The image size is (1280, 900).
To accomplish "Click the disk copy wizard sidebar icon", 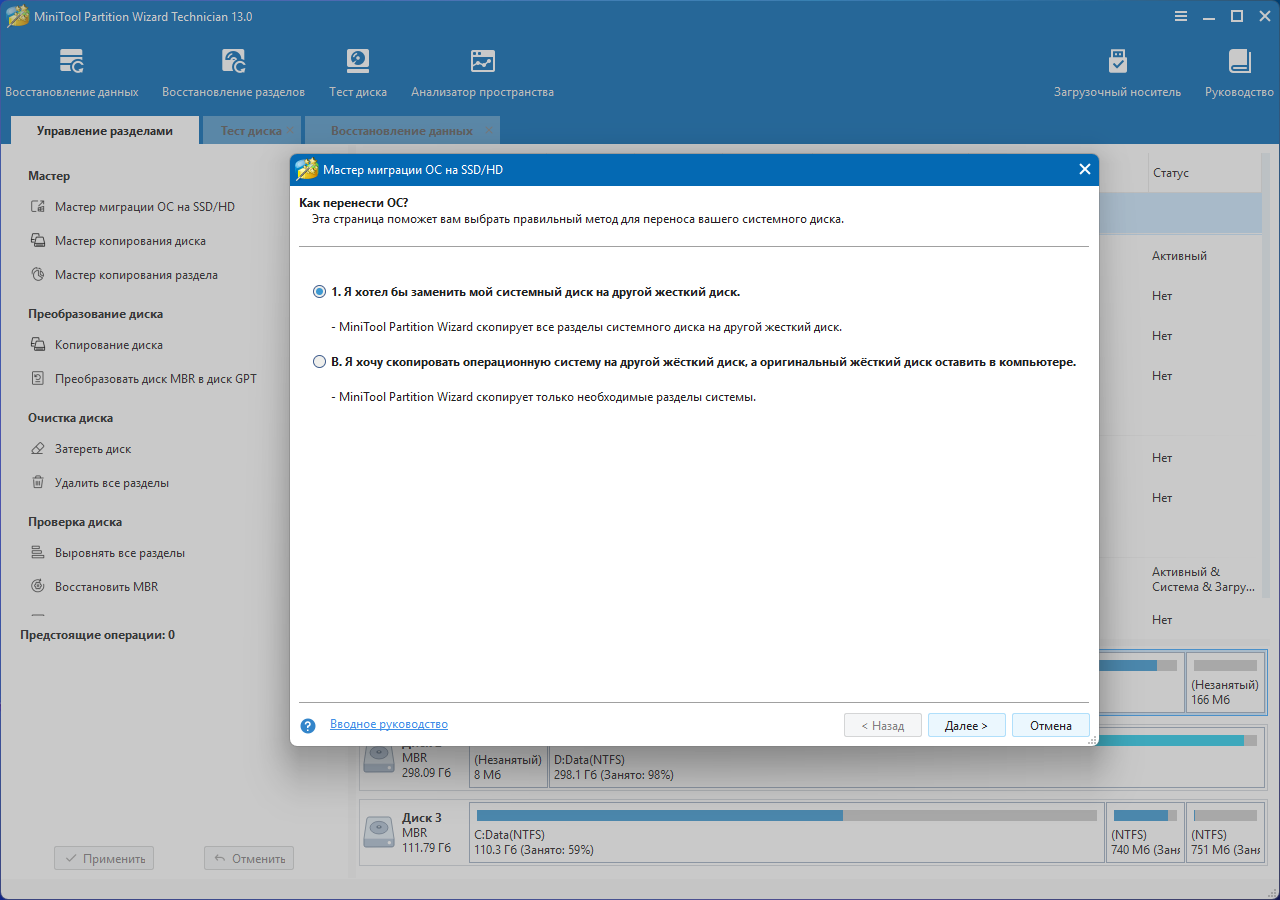I will coord(38,241).
